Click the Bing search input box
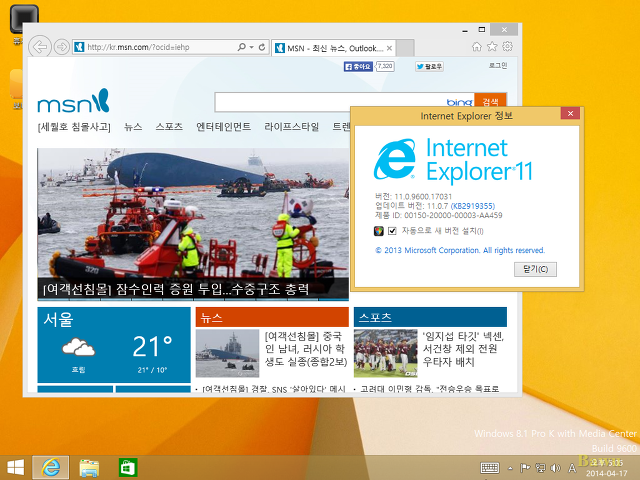This screenshot has width=640, height=480. click(x=330, y=102)
